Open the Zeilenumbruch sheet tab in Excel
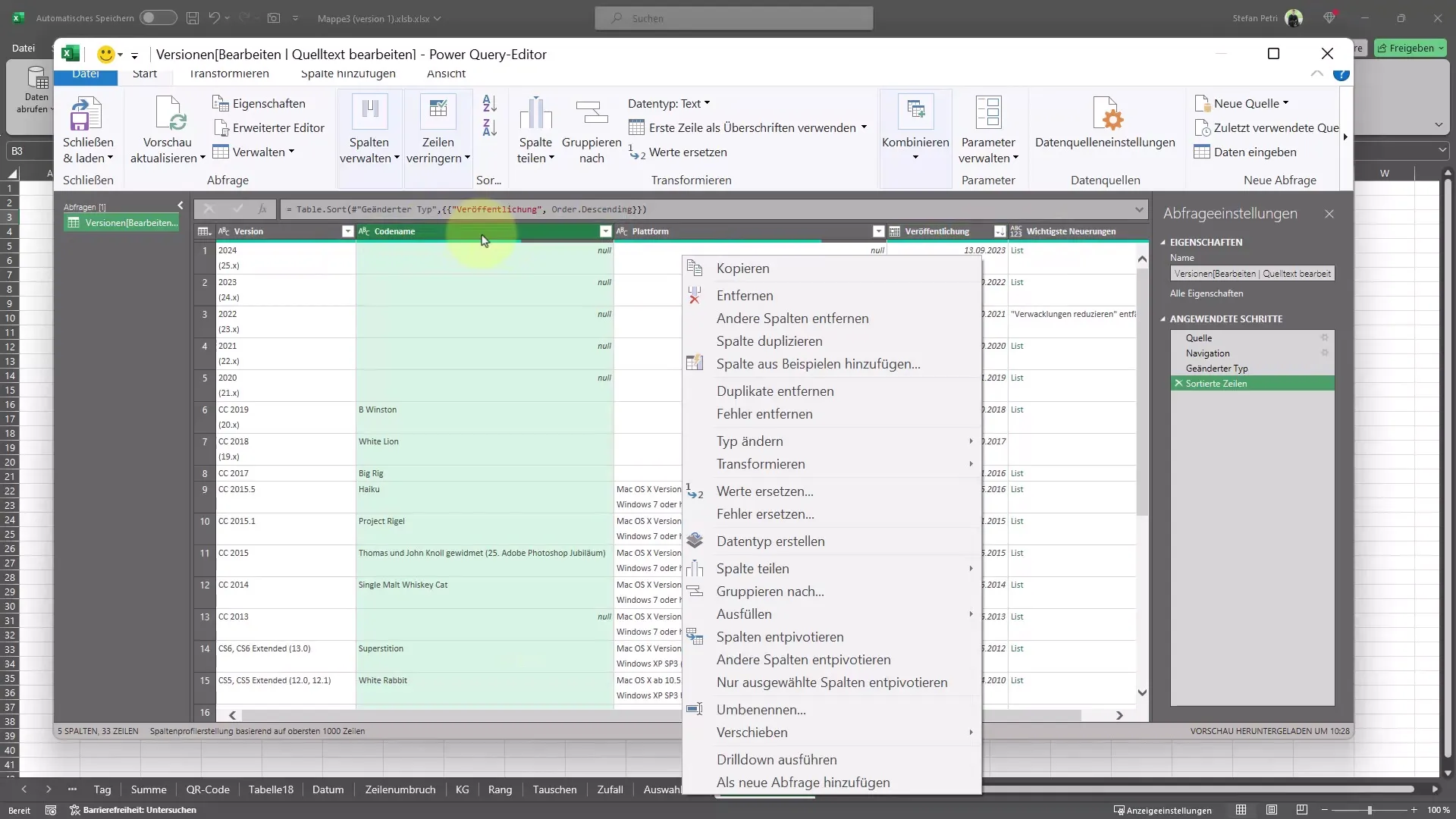The width and height of the screenshot is (1456, 819). pyautogui.click(x=400, y=789)
